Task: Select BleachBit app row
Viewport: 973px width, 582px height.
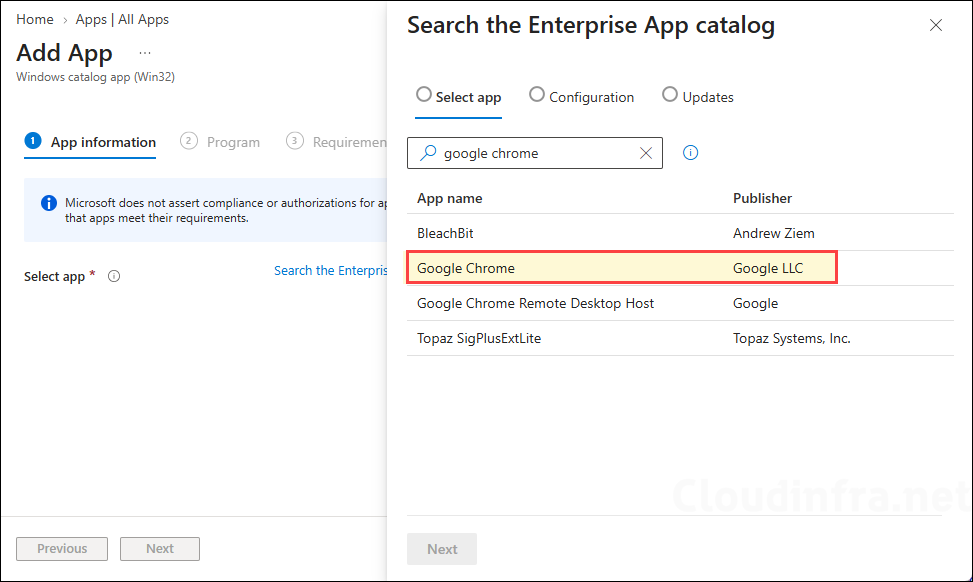Action: (x=680, y=233)
